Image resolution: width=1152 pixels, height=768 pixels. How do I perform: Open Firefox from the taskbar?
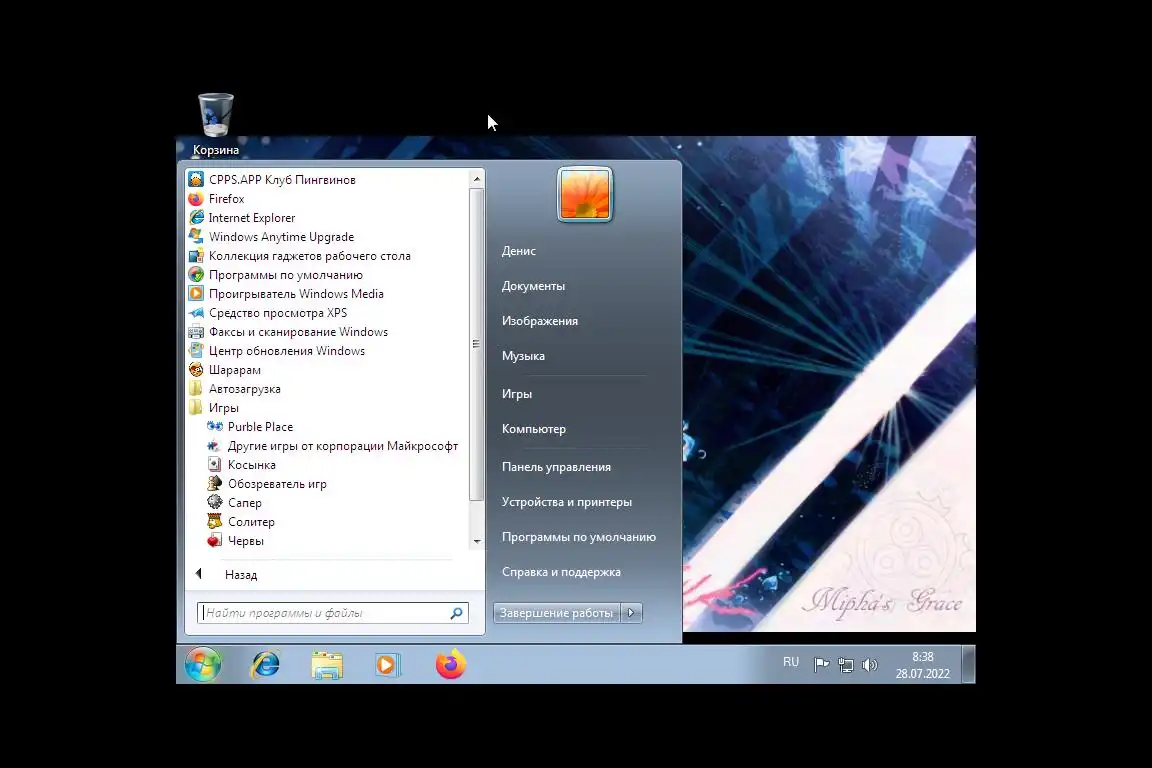[x=450, y=665]
